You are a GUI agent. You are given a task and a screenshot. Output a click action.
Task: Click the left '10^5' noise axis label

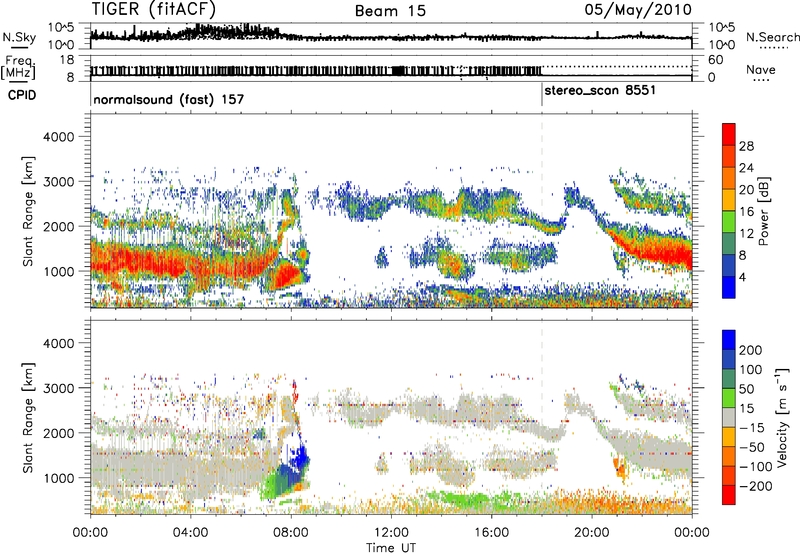coord(61,27)
